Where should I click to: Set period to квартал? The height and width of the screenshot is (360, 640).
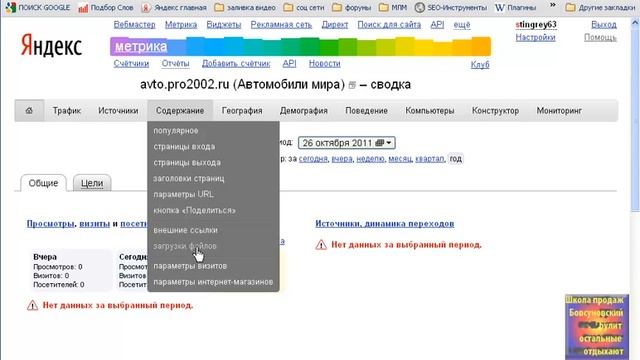coord(429,159)
